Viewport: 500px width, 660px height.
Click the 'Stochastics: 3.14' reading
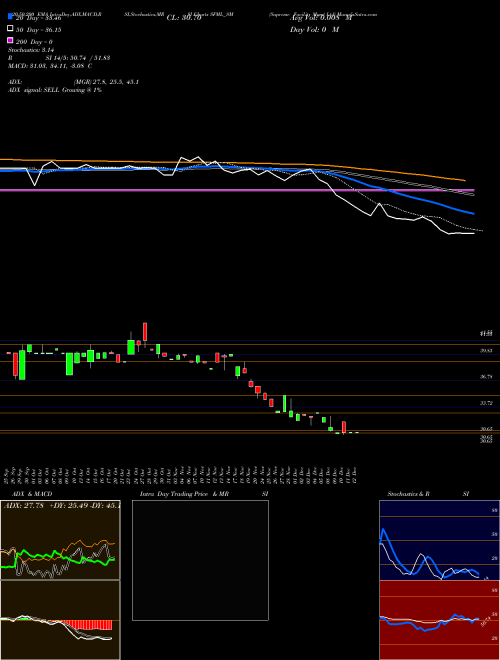click(29, 50)
